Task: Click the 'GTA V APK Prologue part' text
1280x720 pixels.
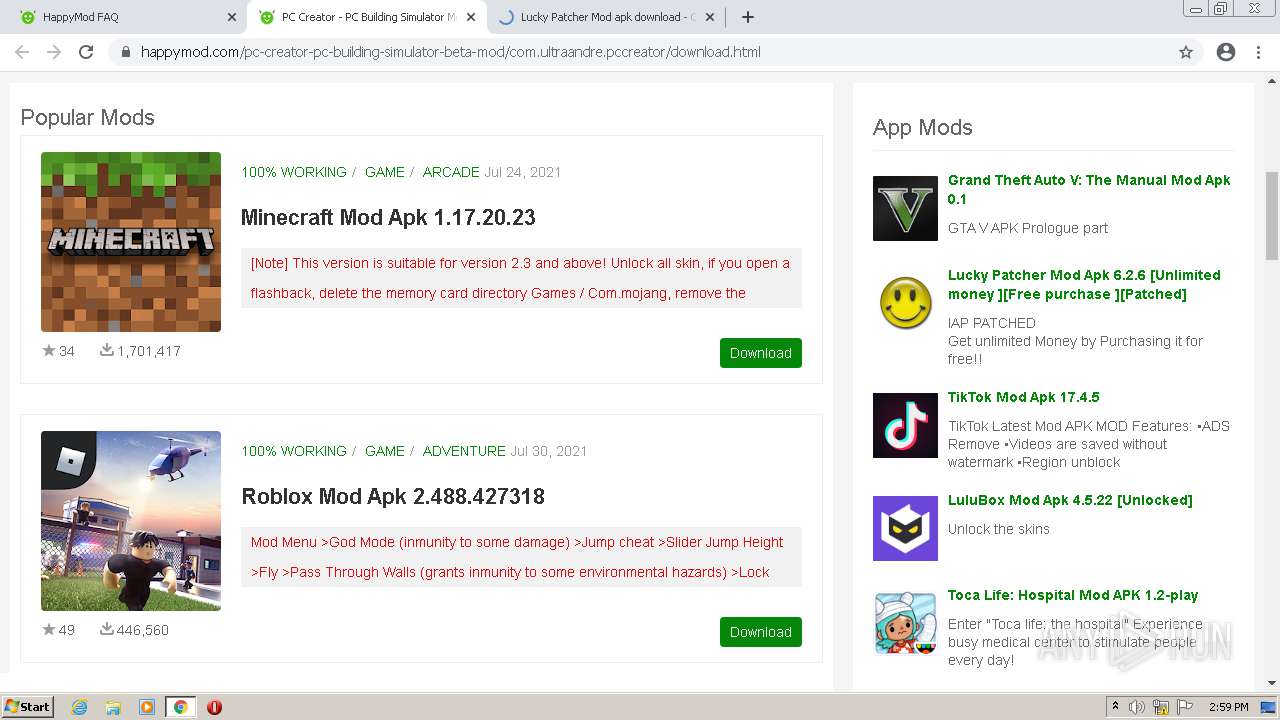Action: pos(1028,228)
